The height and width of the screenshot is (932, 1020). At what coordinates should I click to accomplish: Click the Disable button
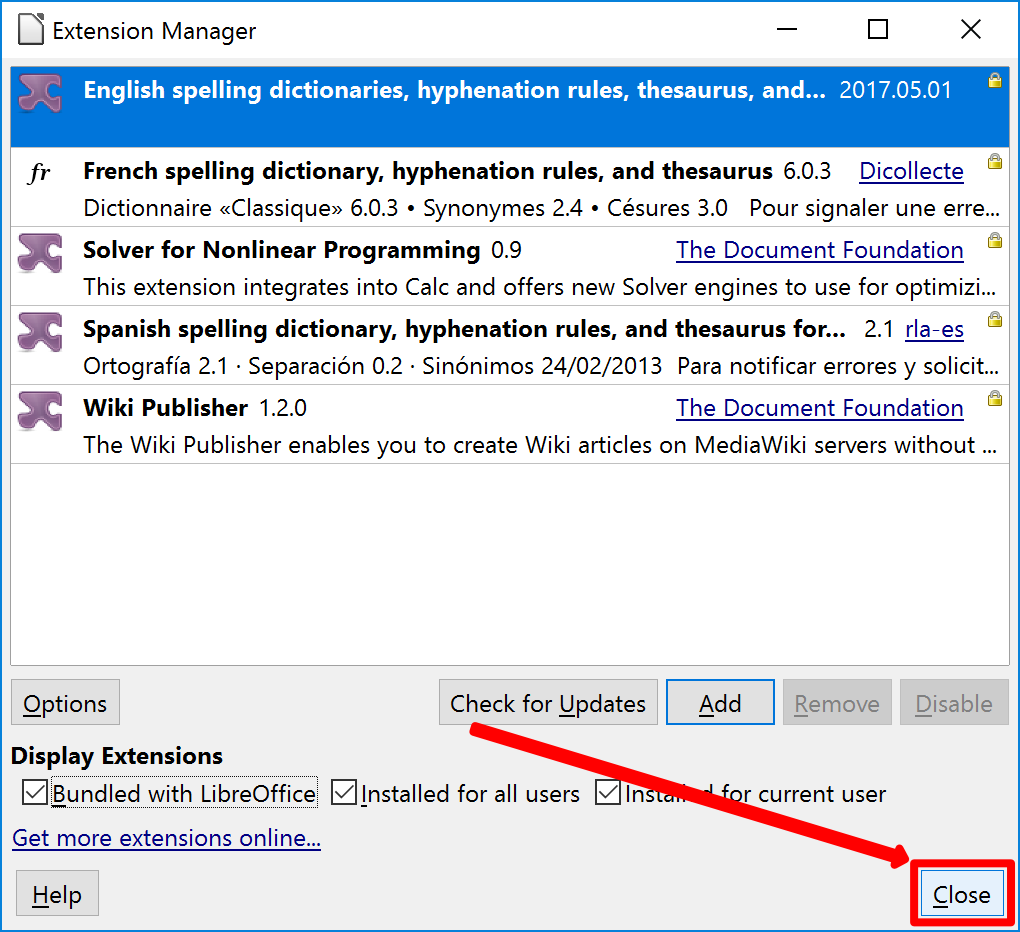pos(954,702)
